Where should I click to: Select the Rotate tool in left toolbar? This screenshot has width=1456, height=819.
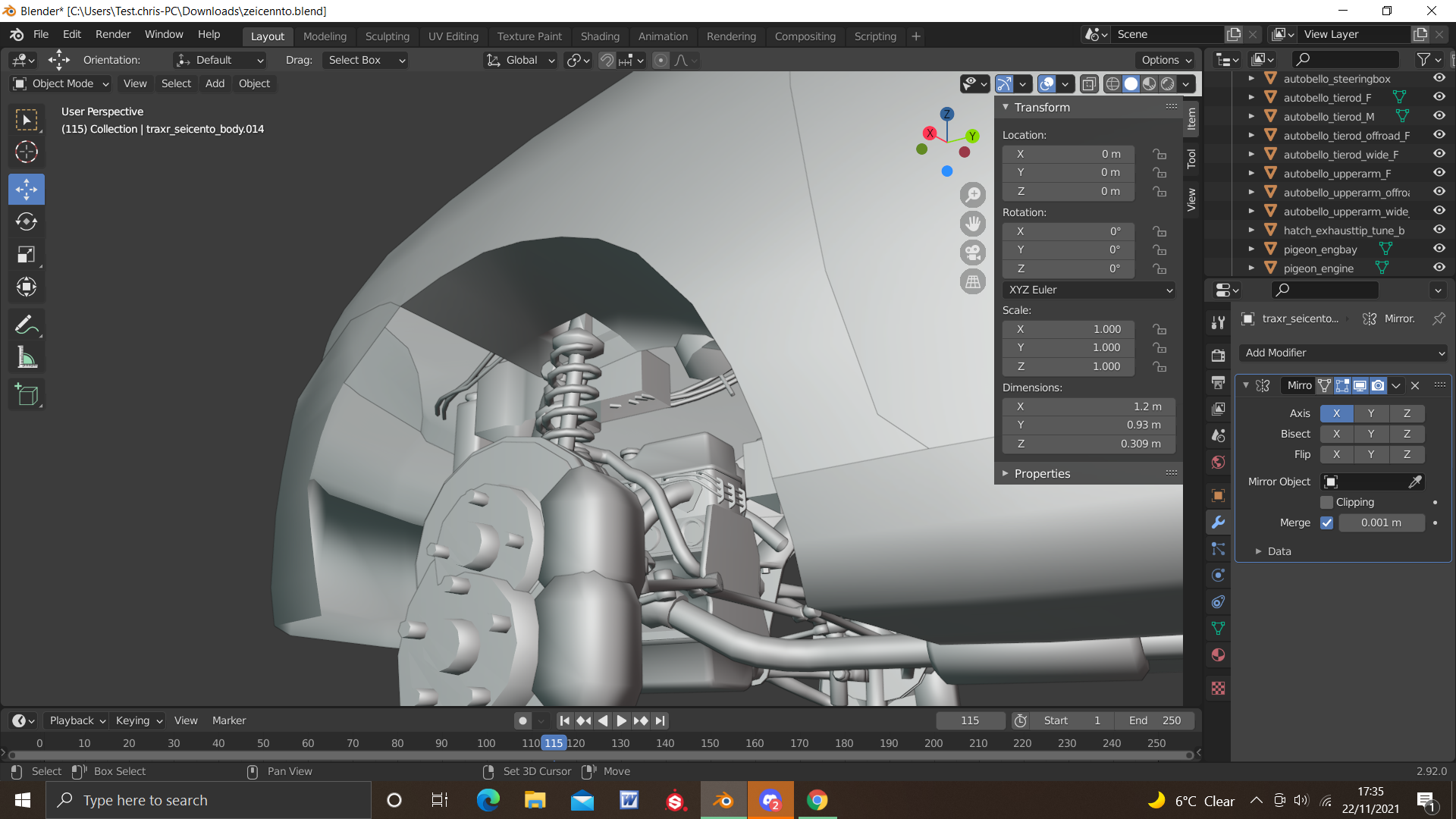coord(27,221)
